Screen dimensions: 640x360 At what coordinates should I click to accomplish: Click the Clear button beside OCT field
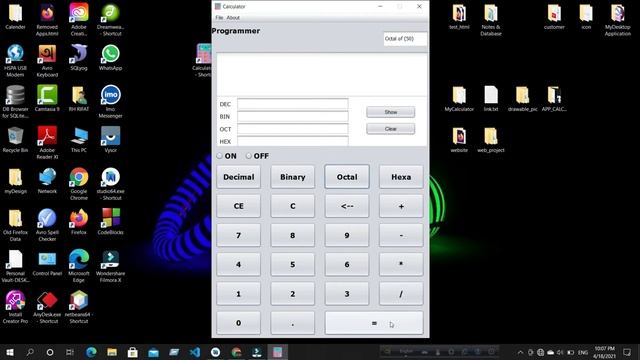pyautogui.click(x=391, y=129)
